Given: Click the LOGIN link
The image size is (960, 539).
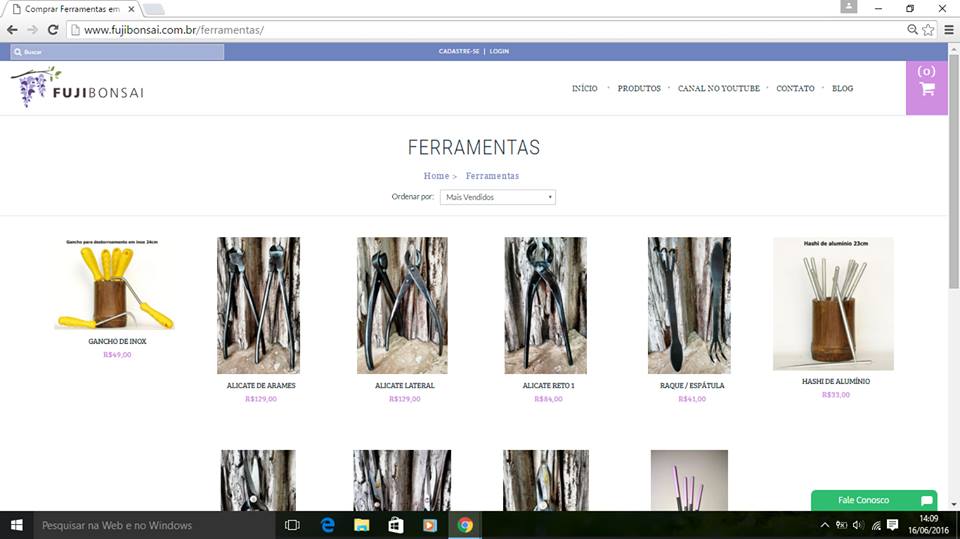Looking at the screenshot, I should pyautogui.click(x=499, y=51).
